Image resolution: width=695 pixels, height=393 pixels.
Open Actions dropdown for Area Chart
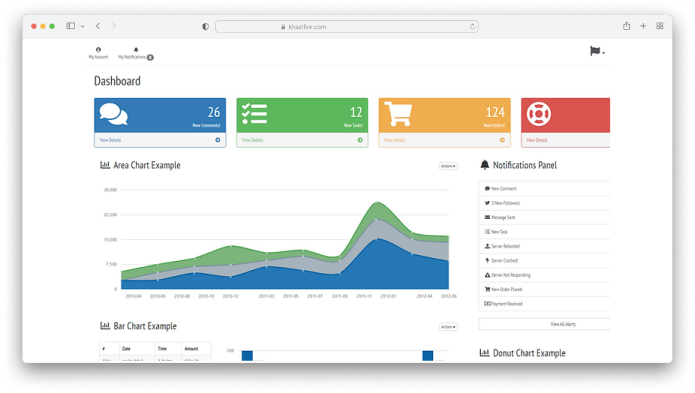[x=448, y=166]
